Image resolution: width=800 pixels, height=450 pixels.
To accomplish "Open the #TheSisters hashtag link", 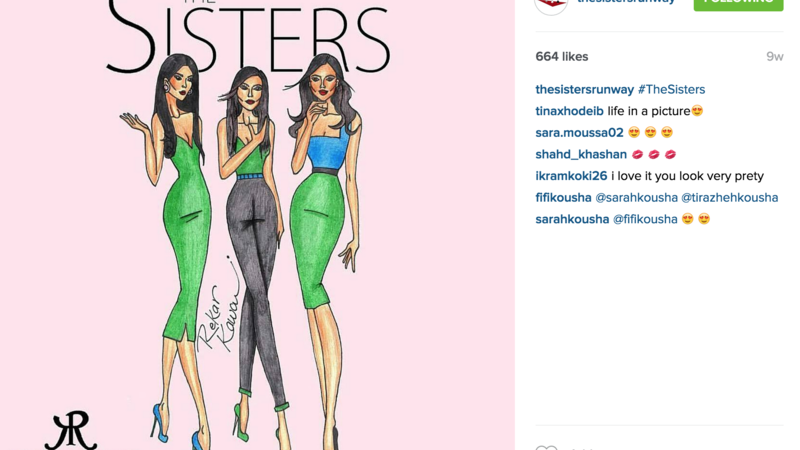I will 671,89.
